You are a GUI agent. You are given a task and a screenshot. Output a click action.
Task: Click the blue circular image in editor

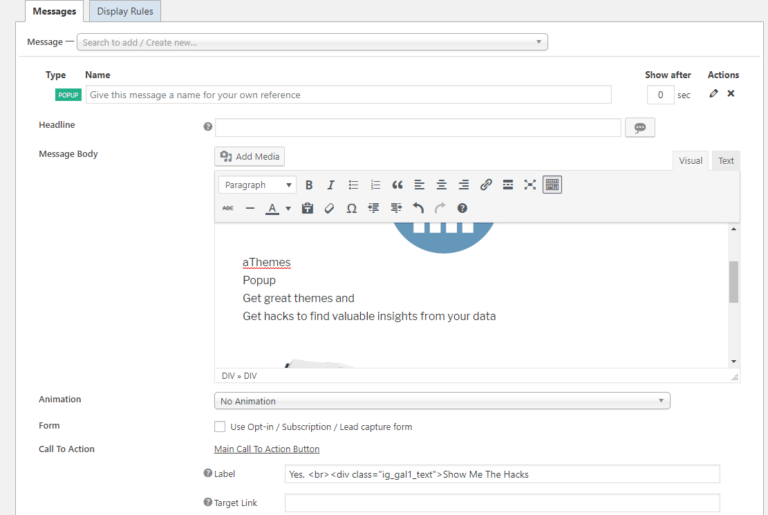[x=444, y=238]
